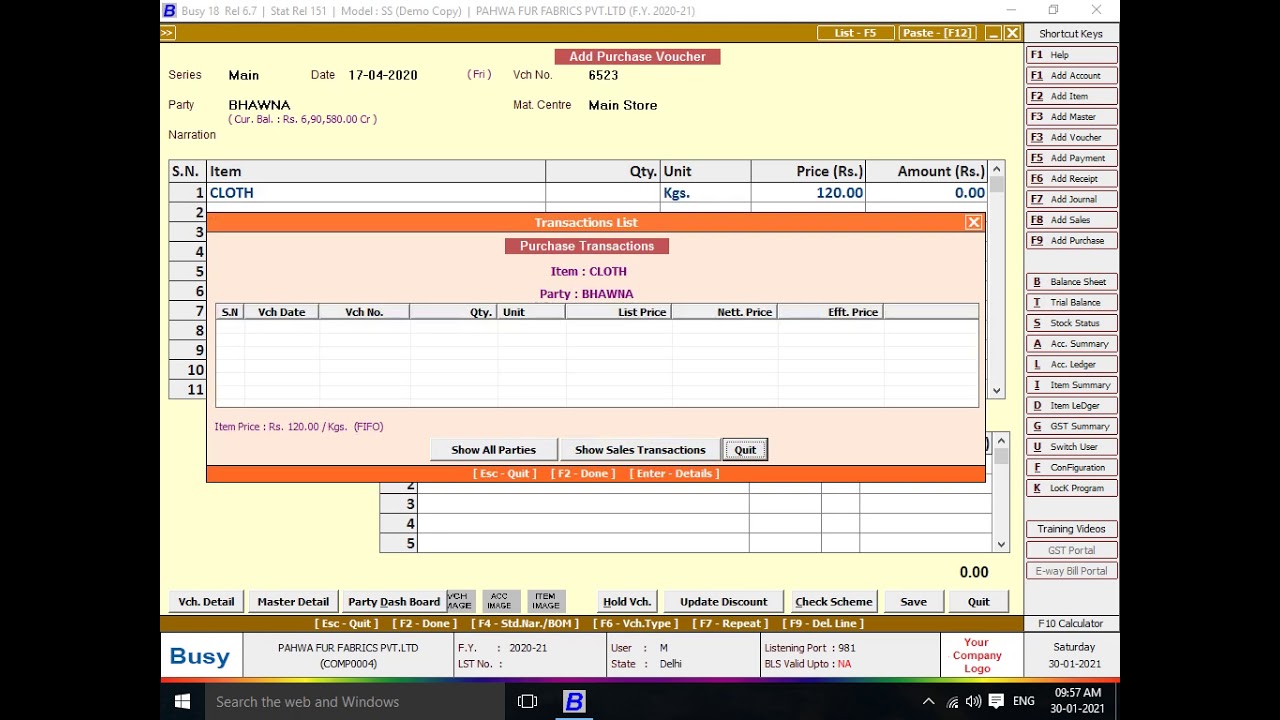Open GST Portal link
The image size is (1280, 720).
(1072, 550)
